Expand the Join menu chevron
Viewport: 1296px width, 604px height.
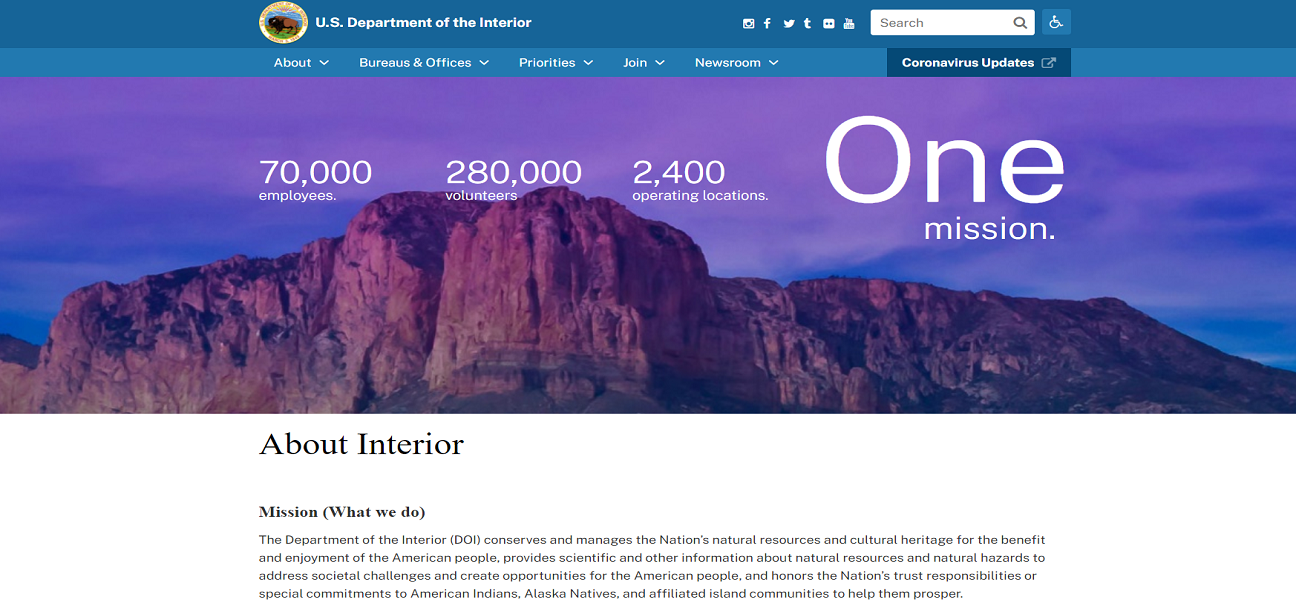[659, 62]
